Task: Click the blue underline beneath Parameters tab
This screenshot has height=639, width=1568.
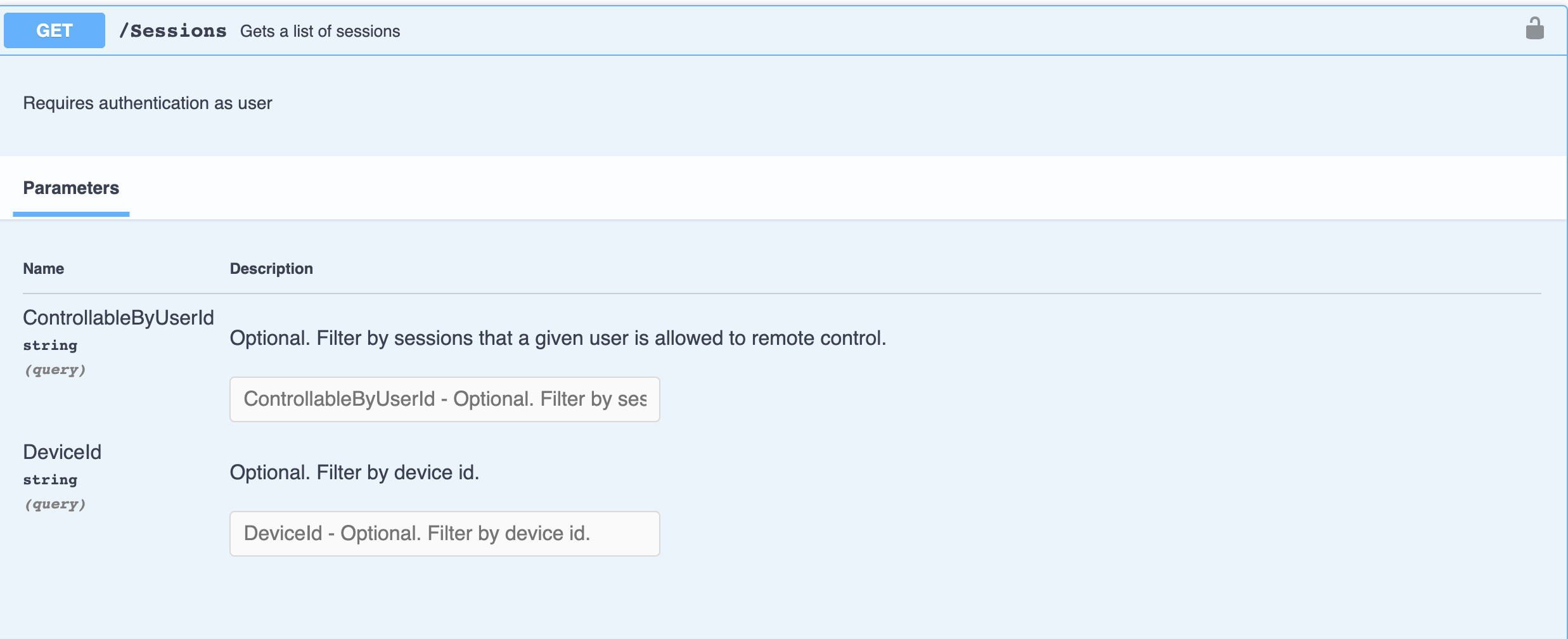Action: click(71, 214)
